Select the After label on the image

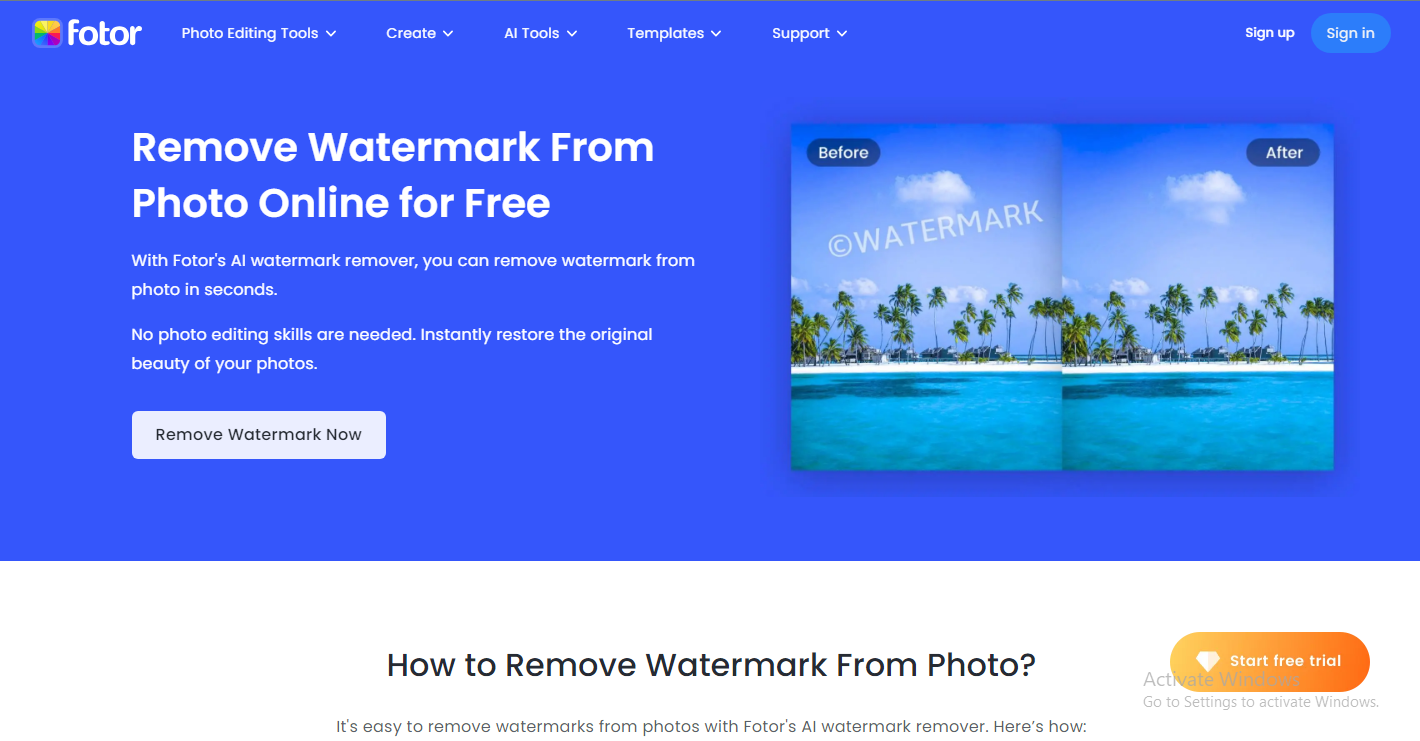[1284, 153]
